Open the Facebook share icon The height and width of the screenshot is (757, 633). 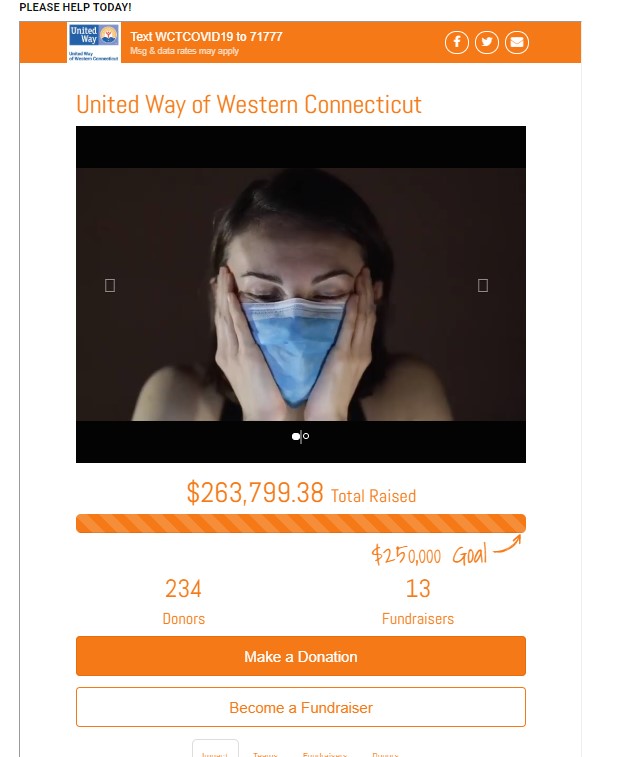click(x=456, y=42)
